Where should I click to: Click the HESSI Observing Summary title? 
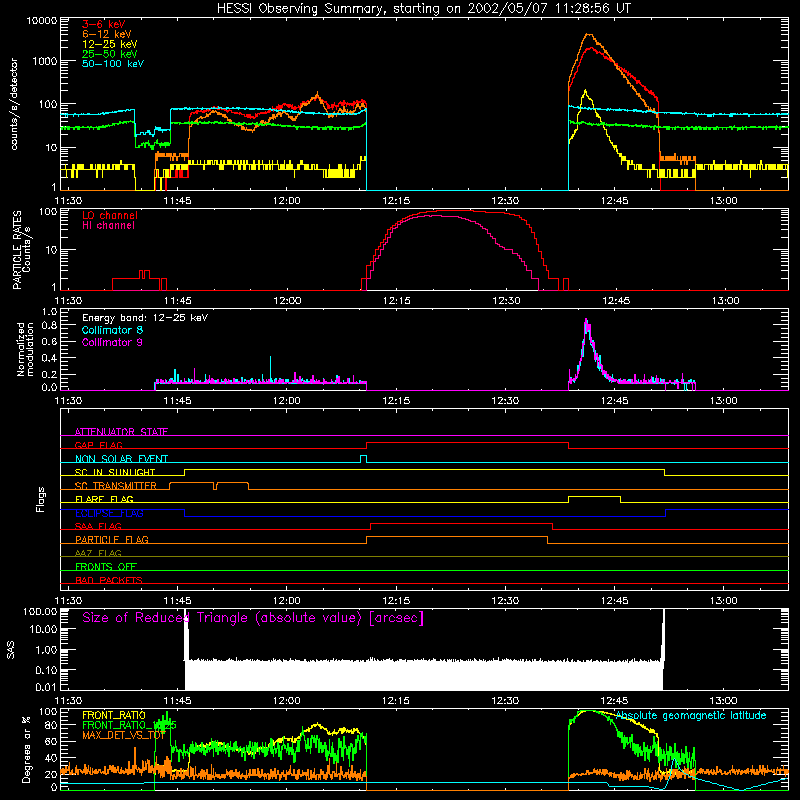coord(423,9)
